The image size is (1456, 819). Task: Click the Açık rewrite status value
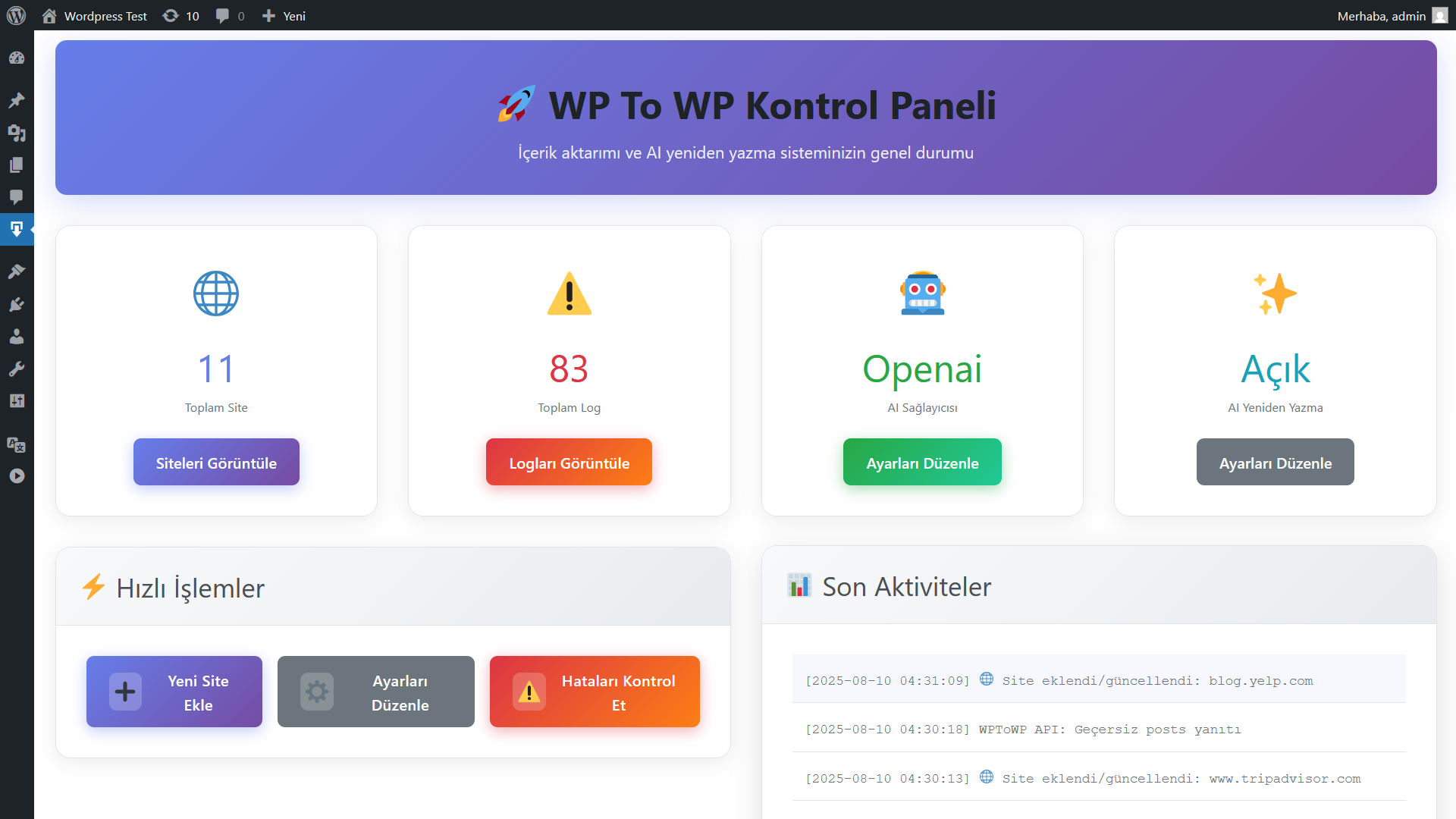tap(1276, 369)
